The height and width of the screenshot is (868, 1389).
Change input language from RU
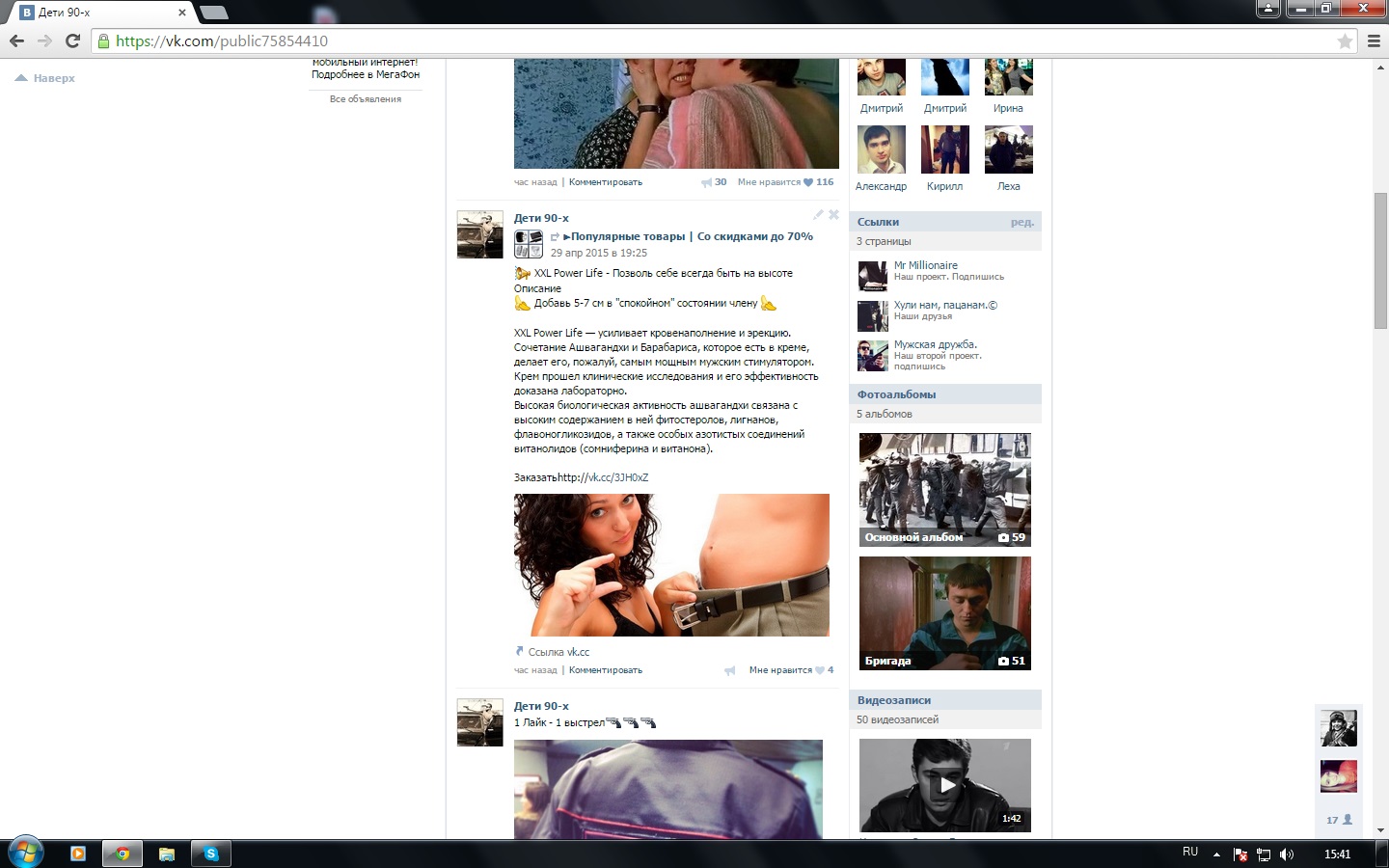tap(1190, 853)
